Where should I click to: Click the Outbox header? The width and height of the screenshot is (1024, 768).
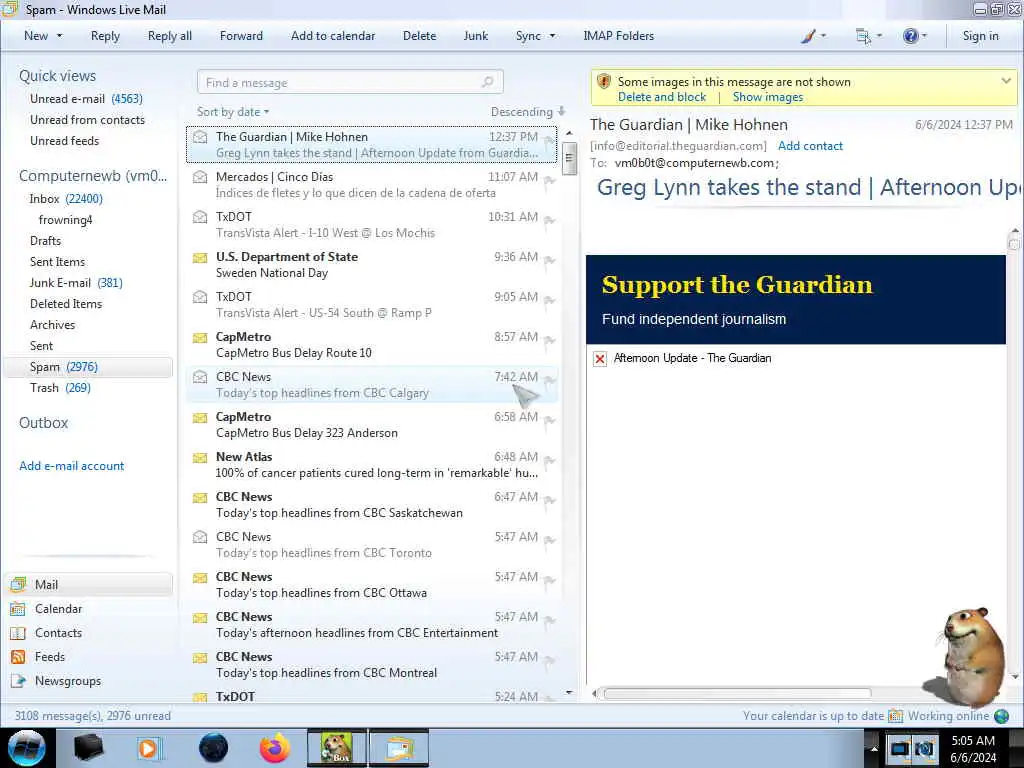coord(44,423)
